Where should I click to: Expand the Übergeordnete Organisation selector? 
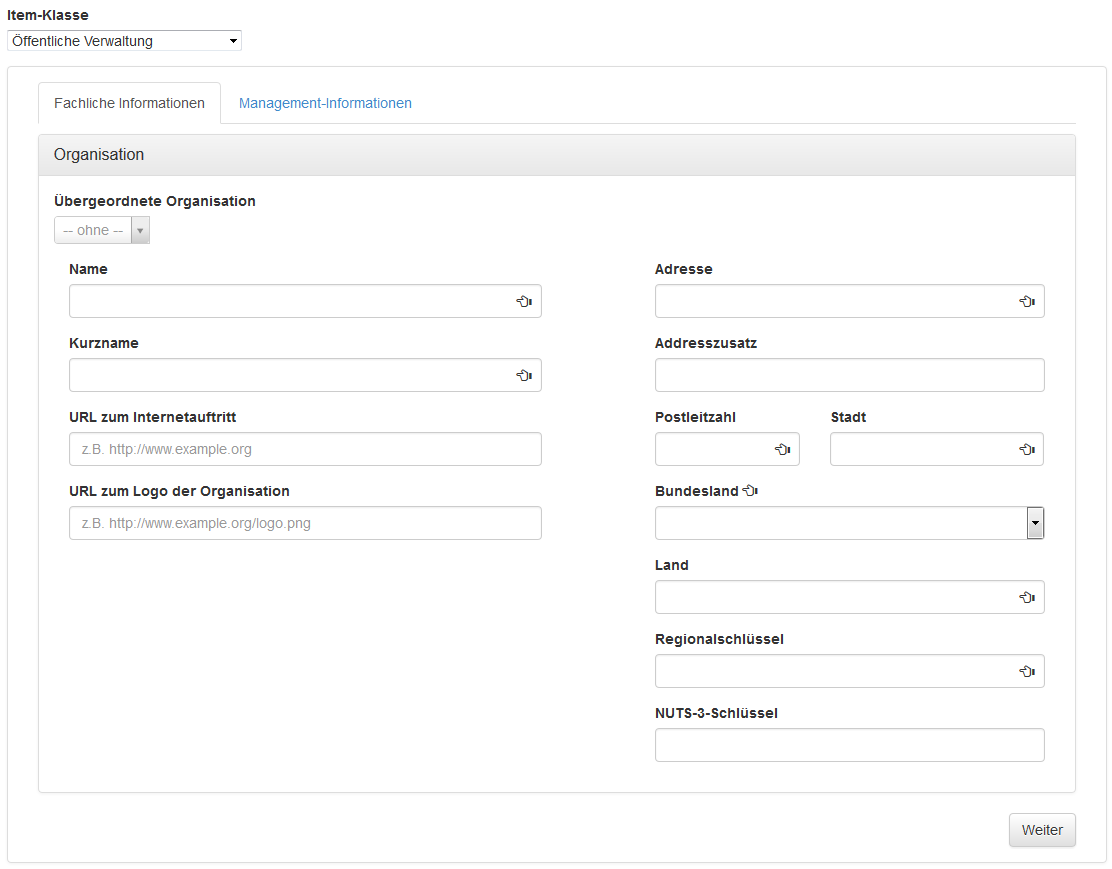point(102,230)
